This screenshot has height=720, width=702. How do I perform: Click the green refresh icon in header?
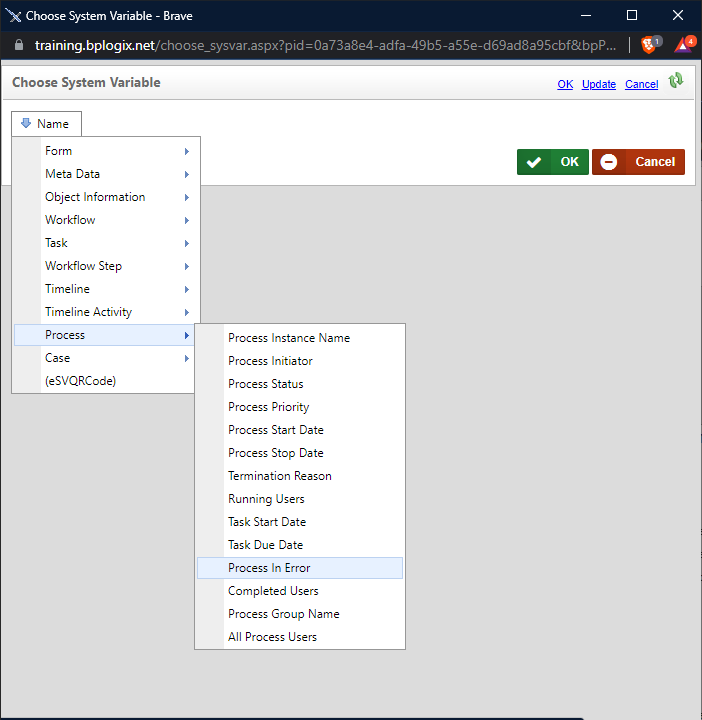[676, 81]
